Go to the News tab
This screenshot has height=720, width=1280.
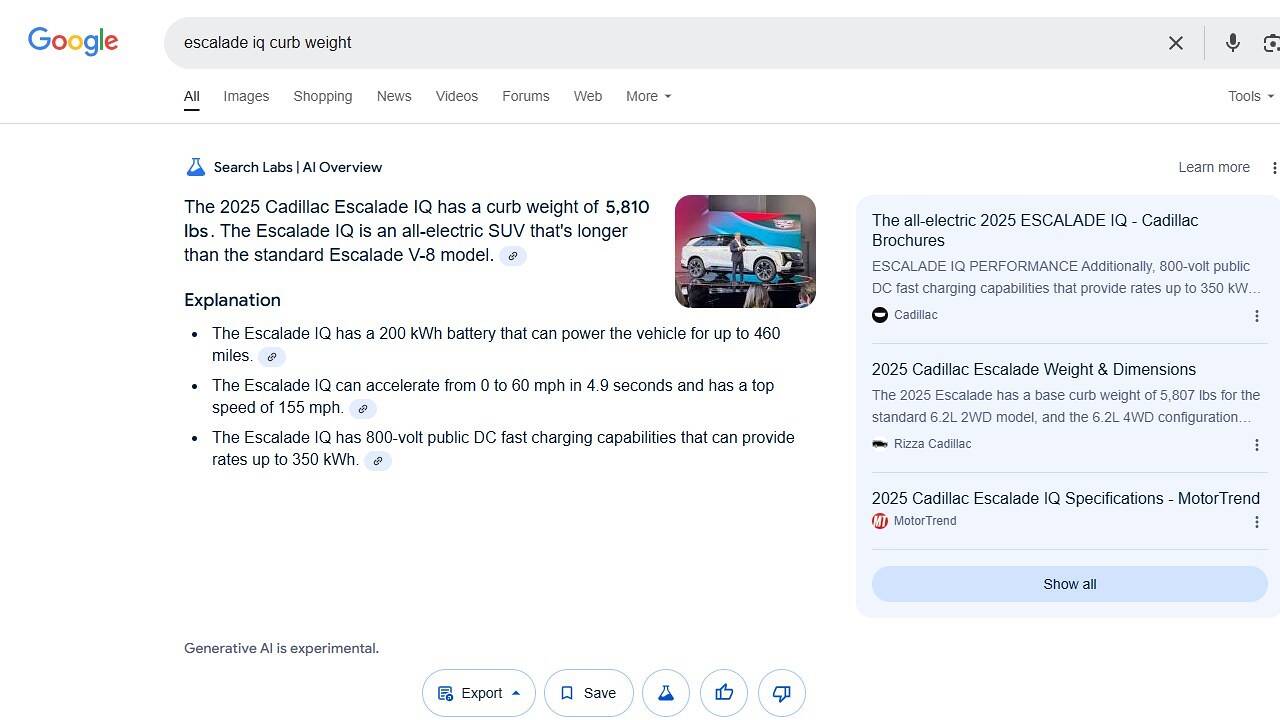(x=394, y=96)
